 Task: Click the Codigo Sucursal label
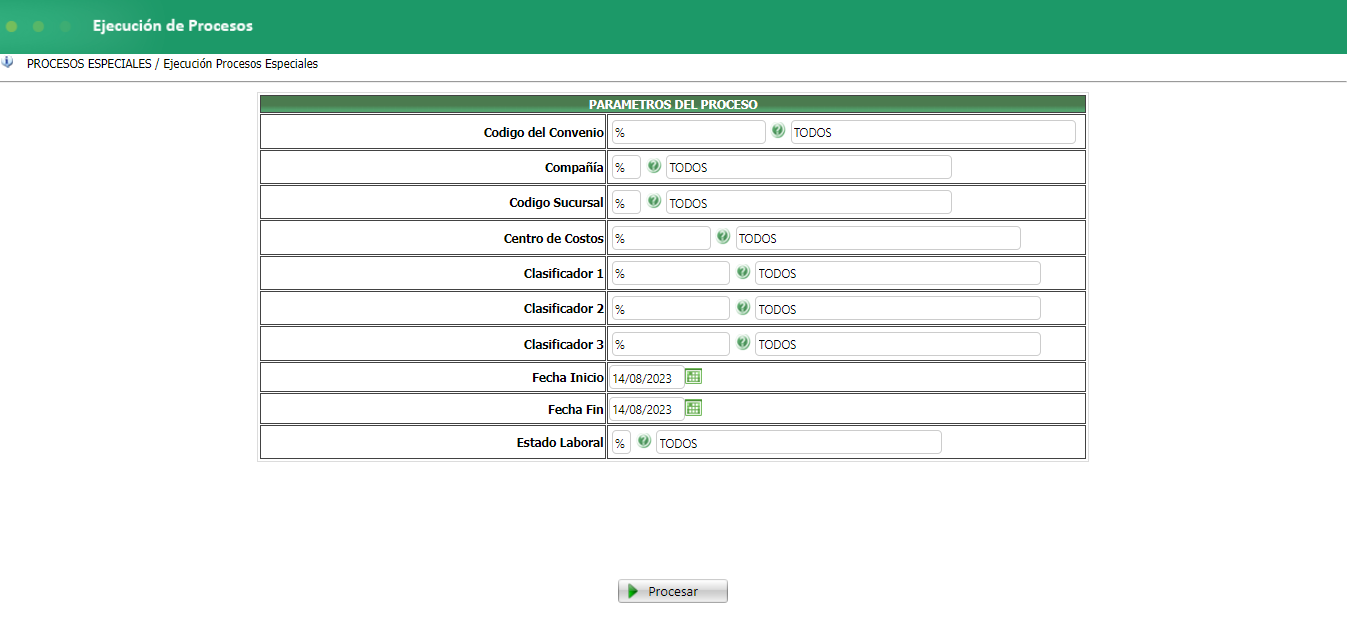[x=556, y=202]
